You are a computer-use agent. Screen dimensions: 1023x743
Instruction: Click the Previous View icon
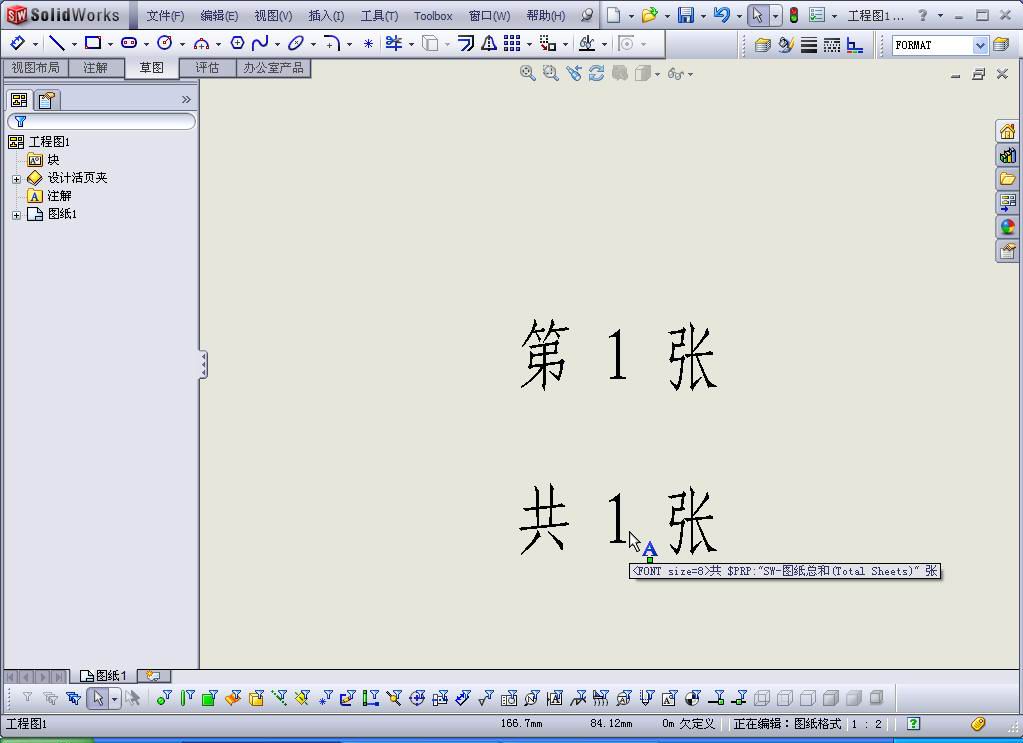pos(573,73)
